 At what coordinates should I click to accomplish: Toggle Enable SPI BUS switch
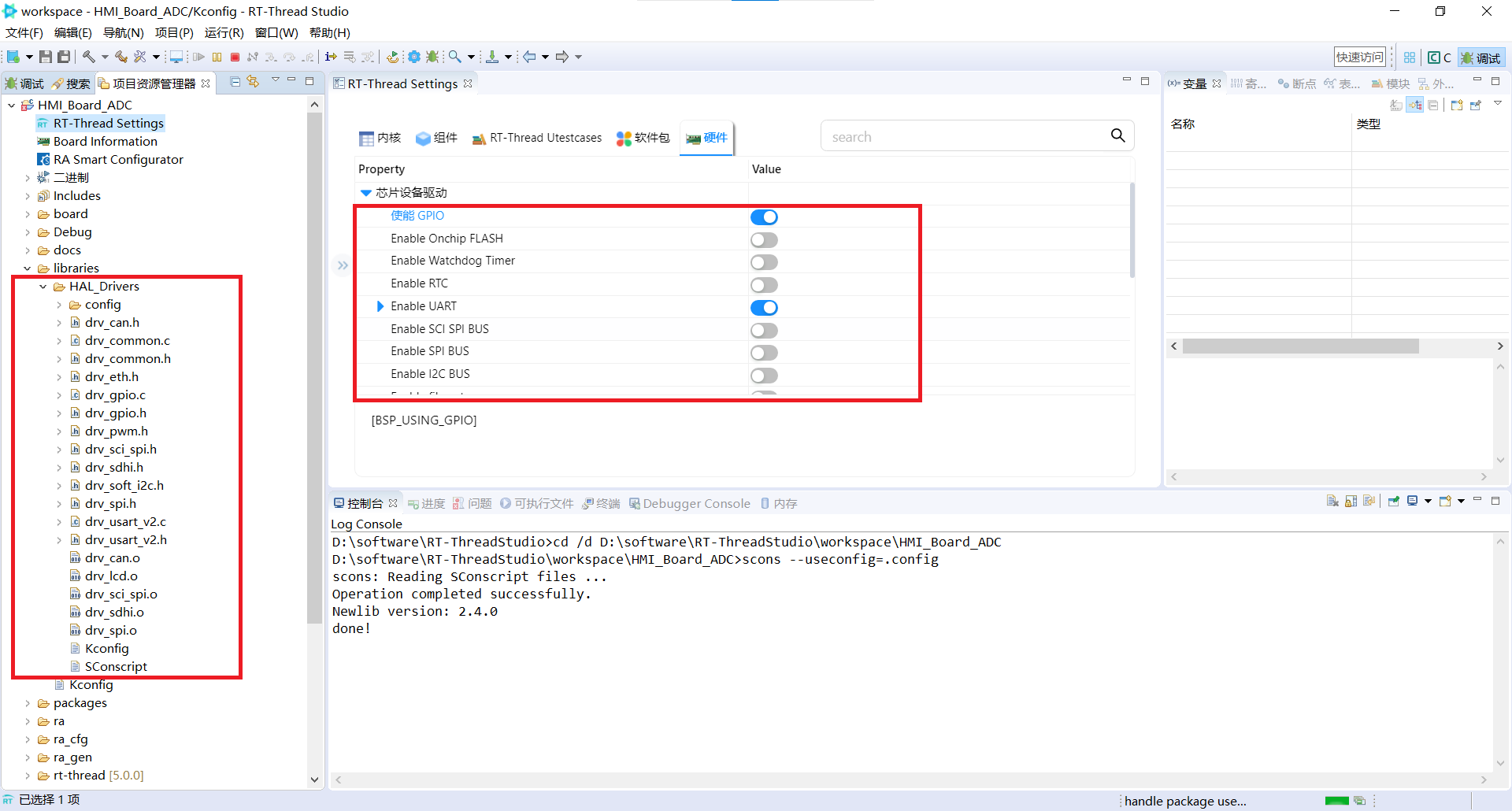[764, 353]
